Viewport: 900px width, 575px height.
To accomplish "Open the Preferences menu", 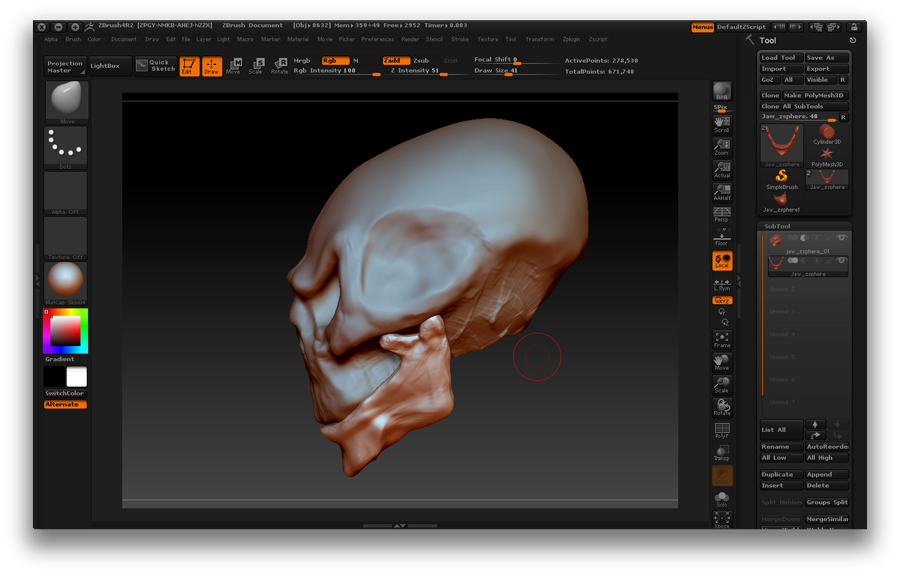I will click(377, 40).
